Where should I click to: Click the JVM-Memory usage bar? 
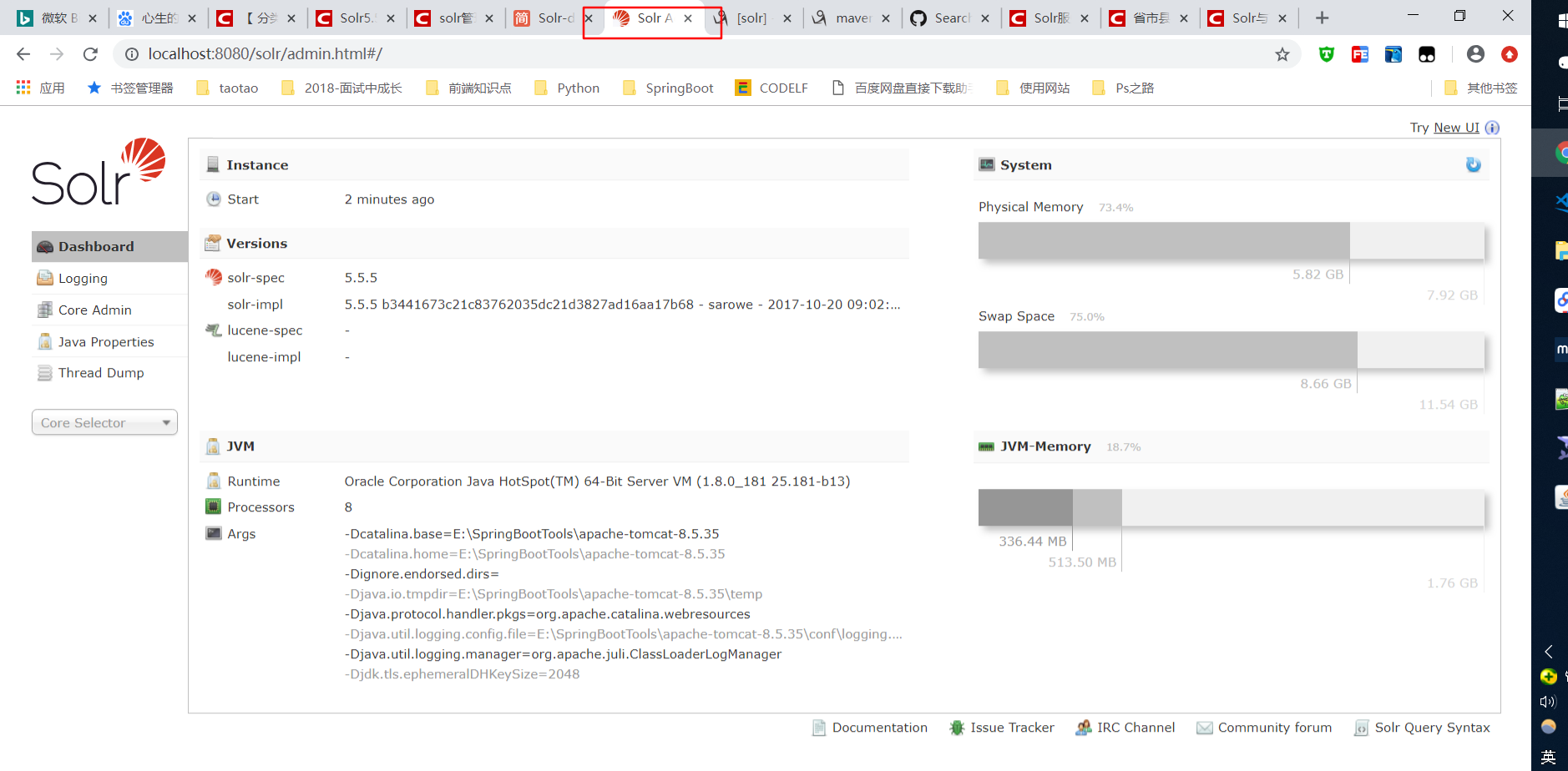(1232, 507)
